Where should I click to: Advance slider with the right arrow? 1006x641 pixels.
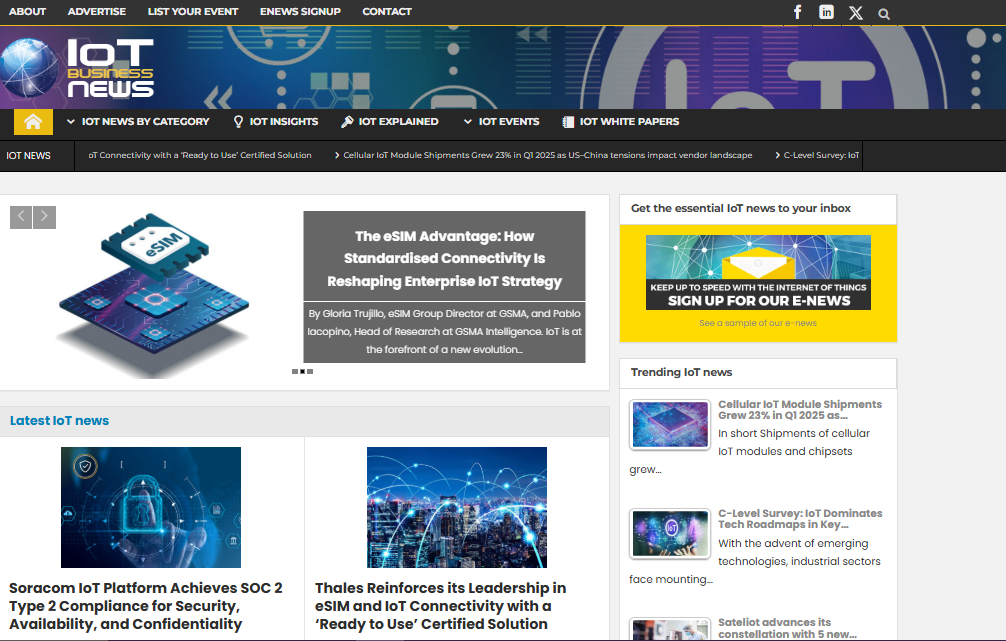(44, 217)
